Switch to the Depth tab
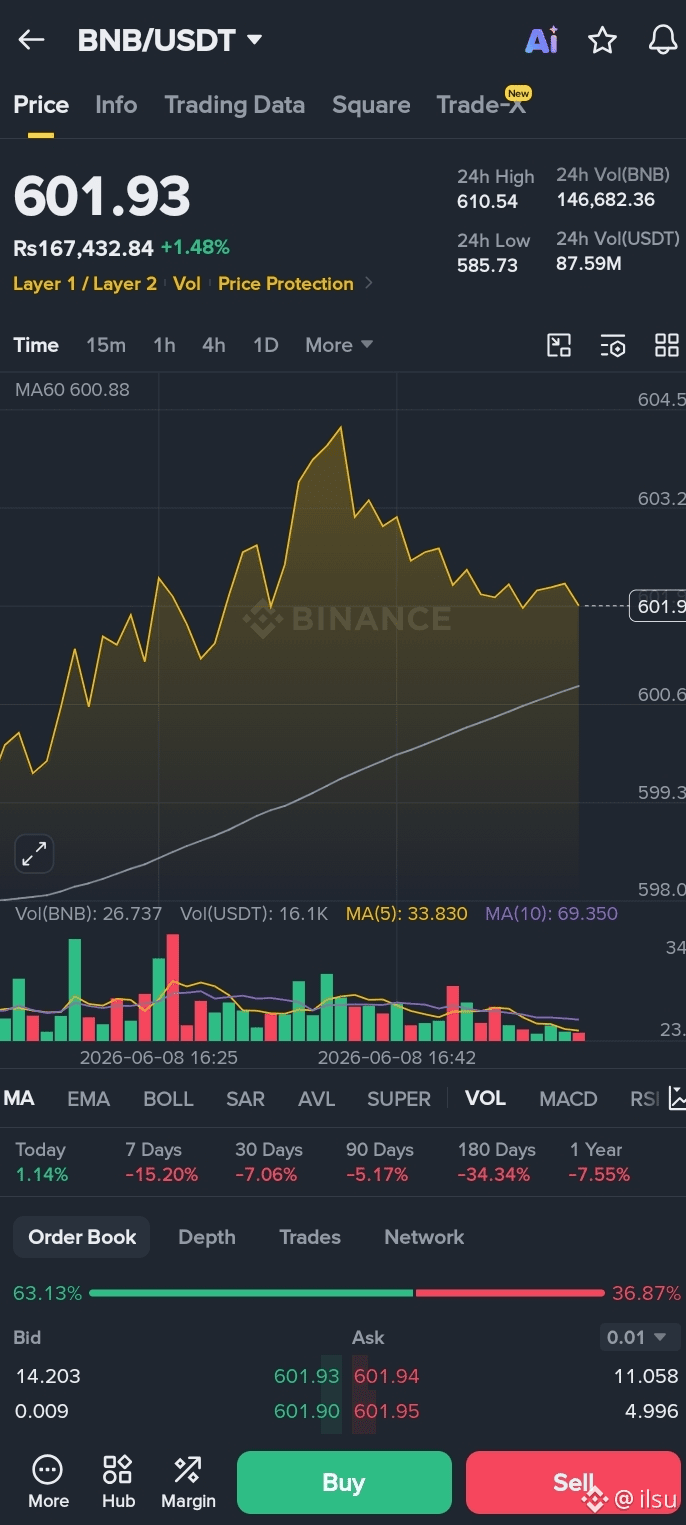 click(206, 1237)
